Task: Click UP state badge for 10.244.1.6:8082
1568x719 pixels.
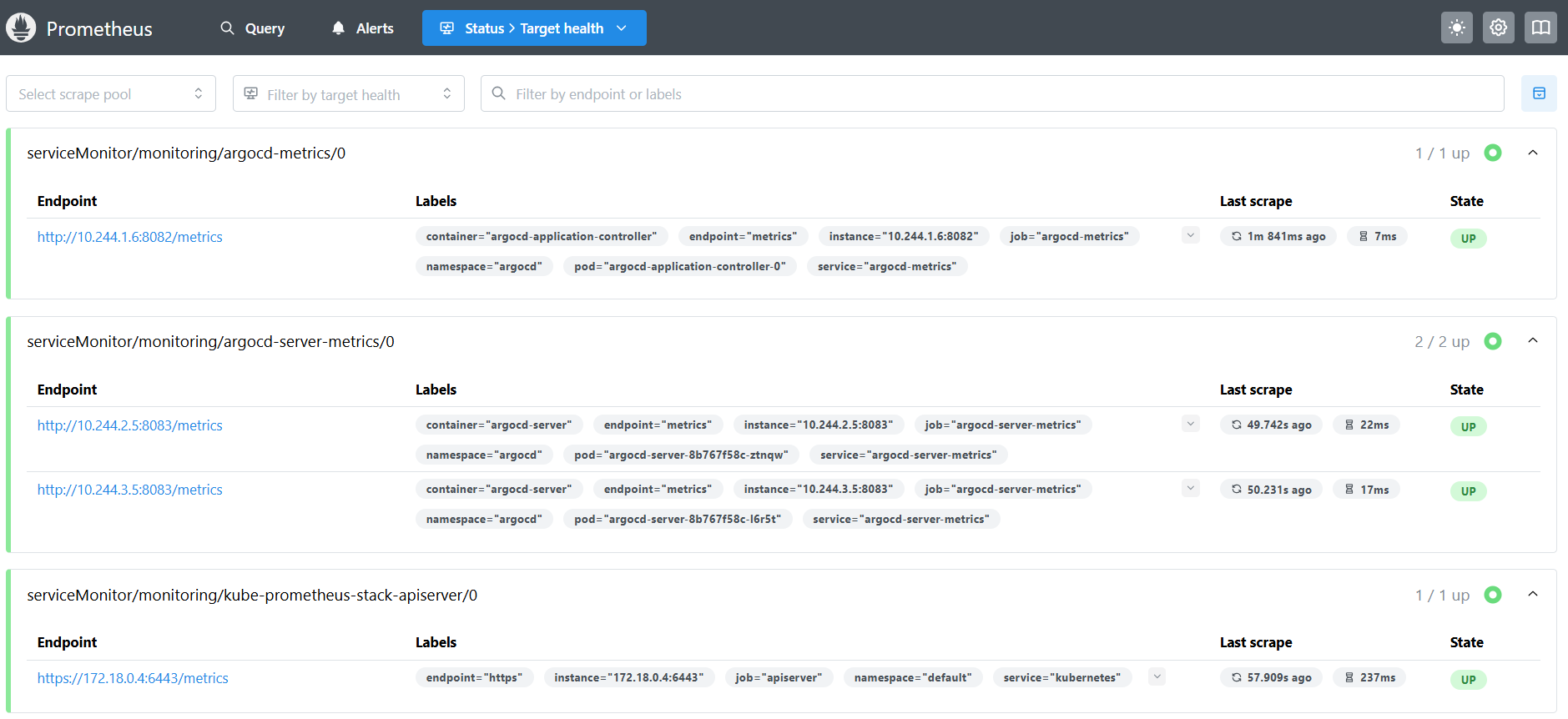Action: pyautogui.click(x=1468, y=238)
